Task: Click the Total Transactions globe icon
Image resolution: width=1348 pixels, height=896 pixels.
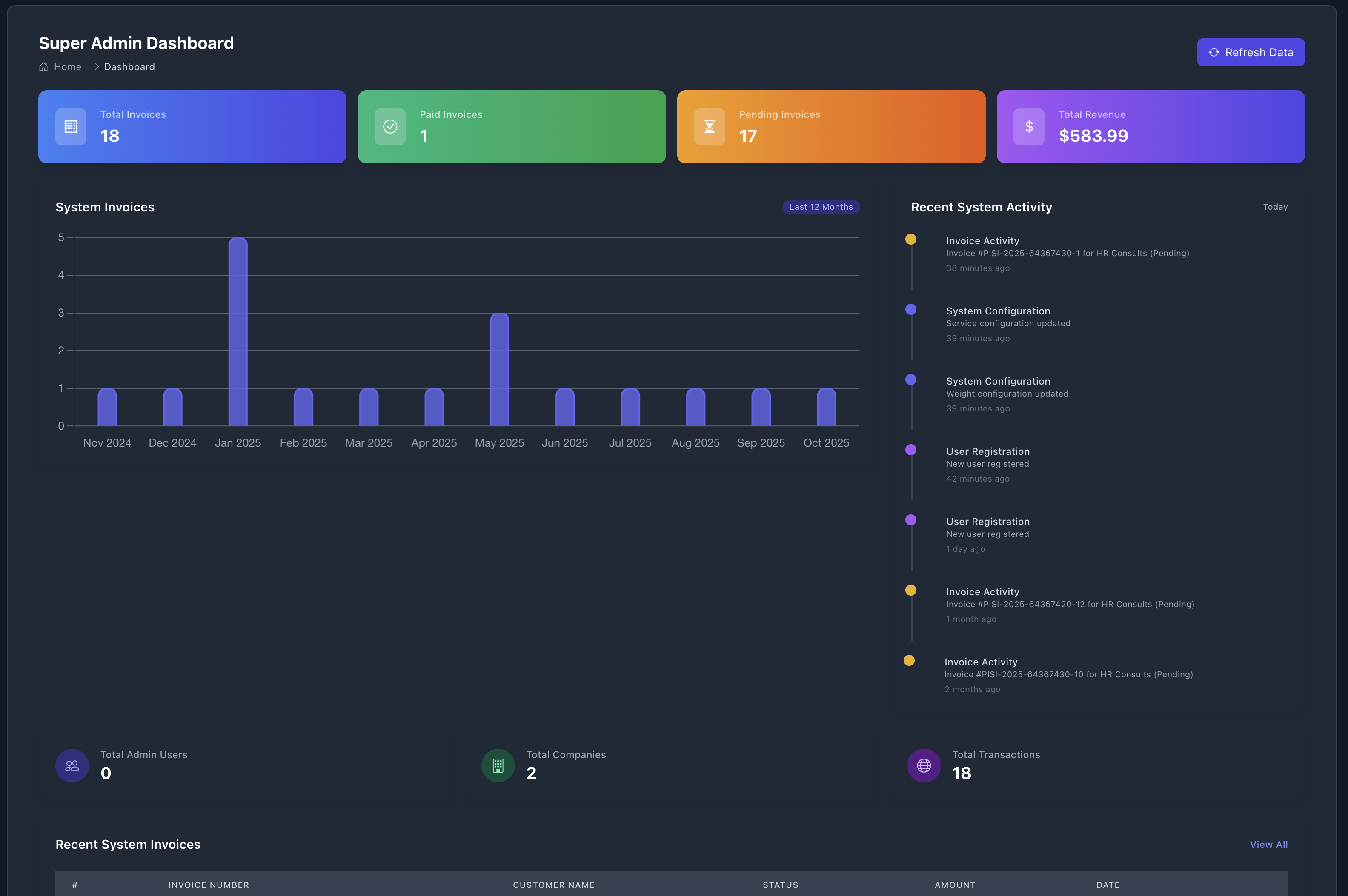Action: [x=924, y=765]
